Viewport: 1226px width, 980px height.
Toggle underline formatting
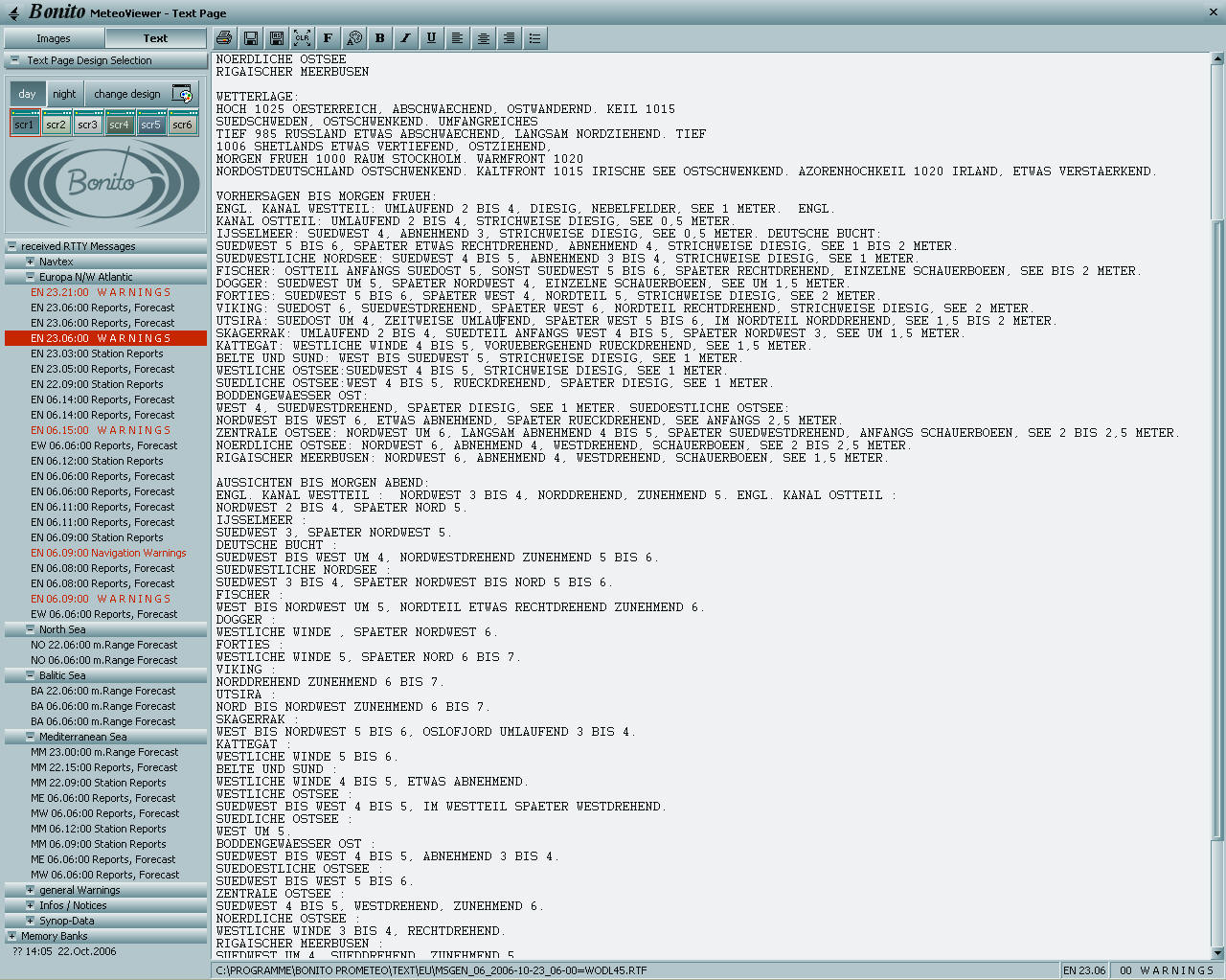[x=431, y=38]
